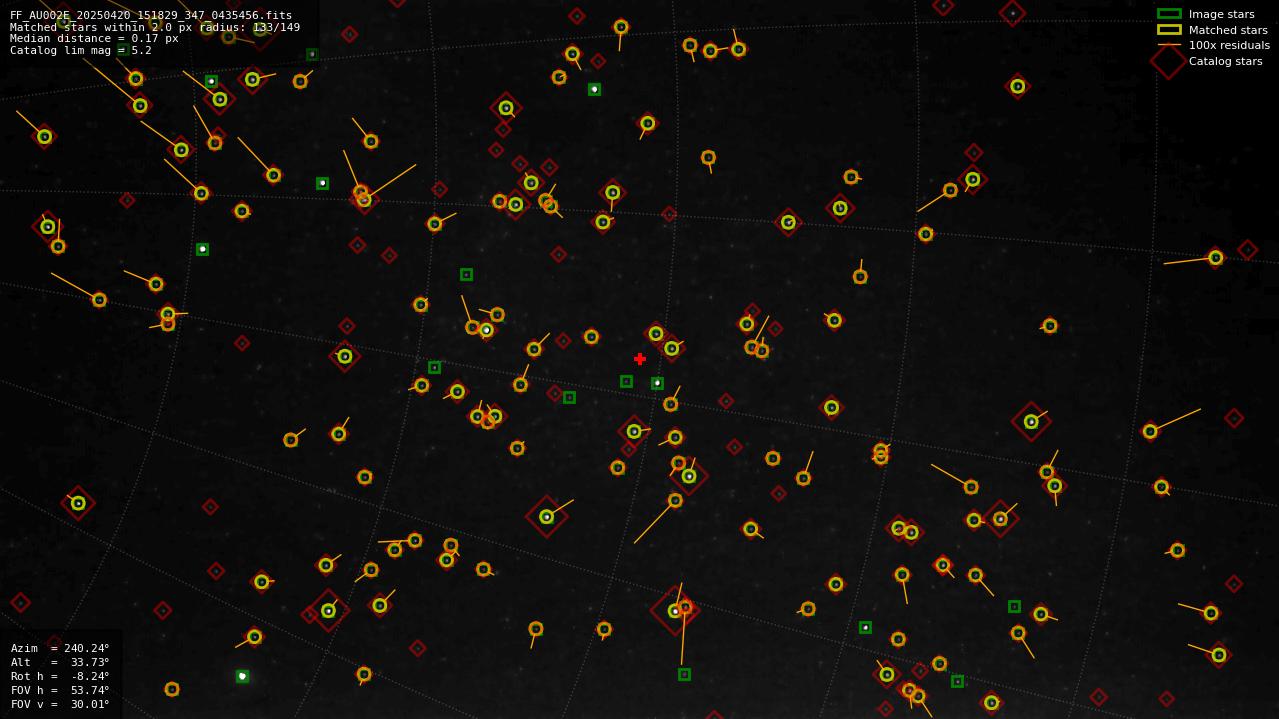The width and height of the screenshot is (1279, 719).
Task: Select the 'Catalog lim mag = 5.2' text
Action: pyautogui.click(x=81, y=51)
